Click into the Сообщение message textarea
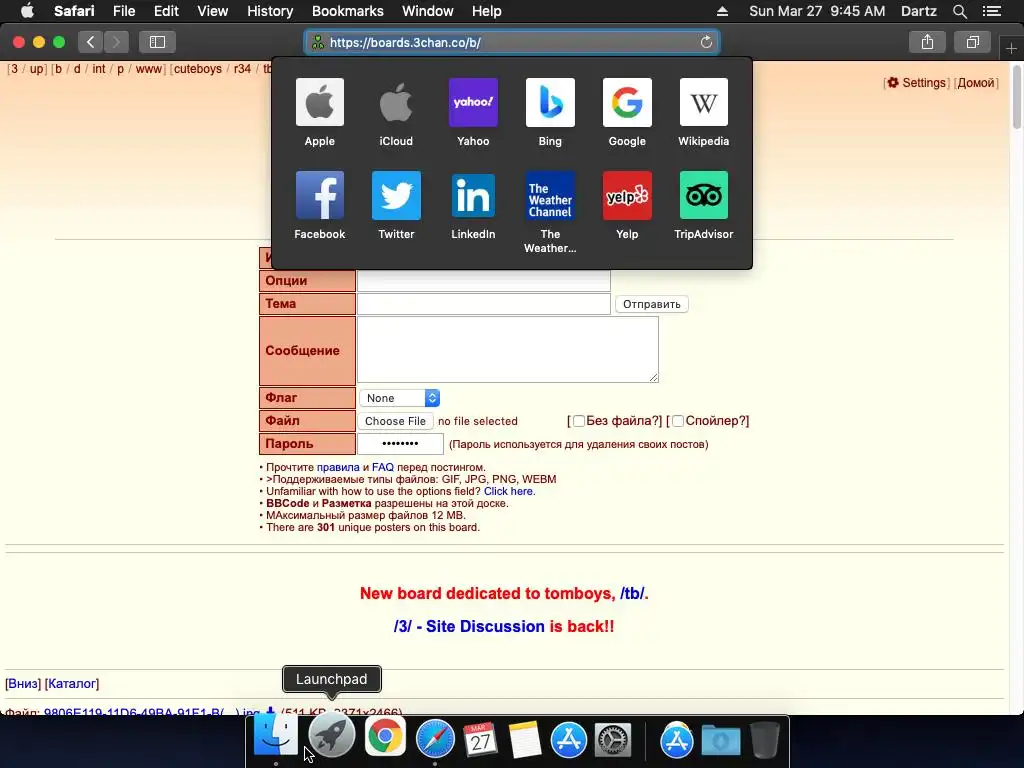This screenshot has height=768, width=1024. [508, 350]
